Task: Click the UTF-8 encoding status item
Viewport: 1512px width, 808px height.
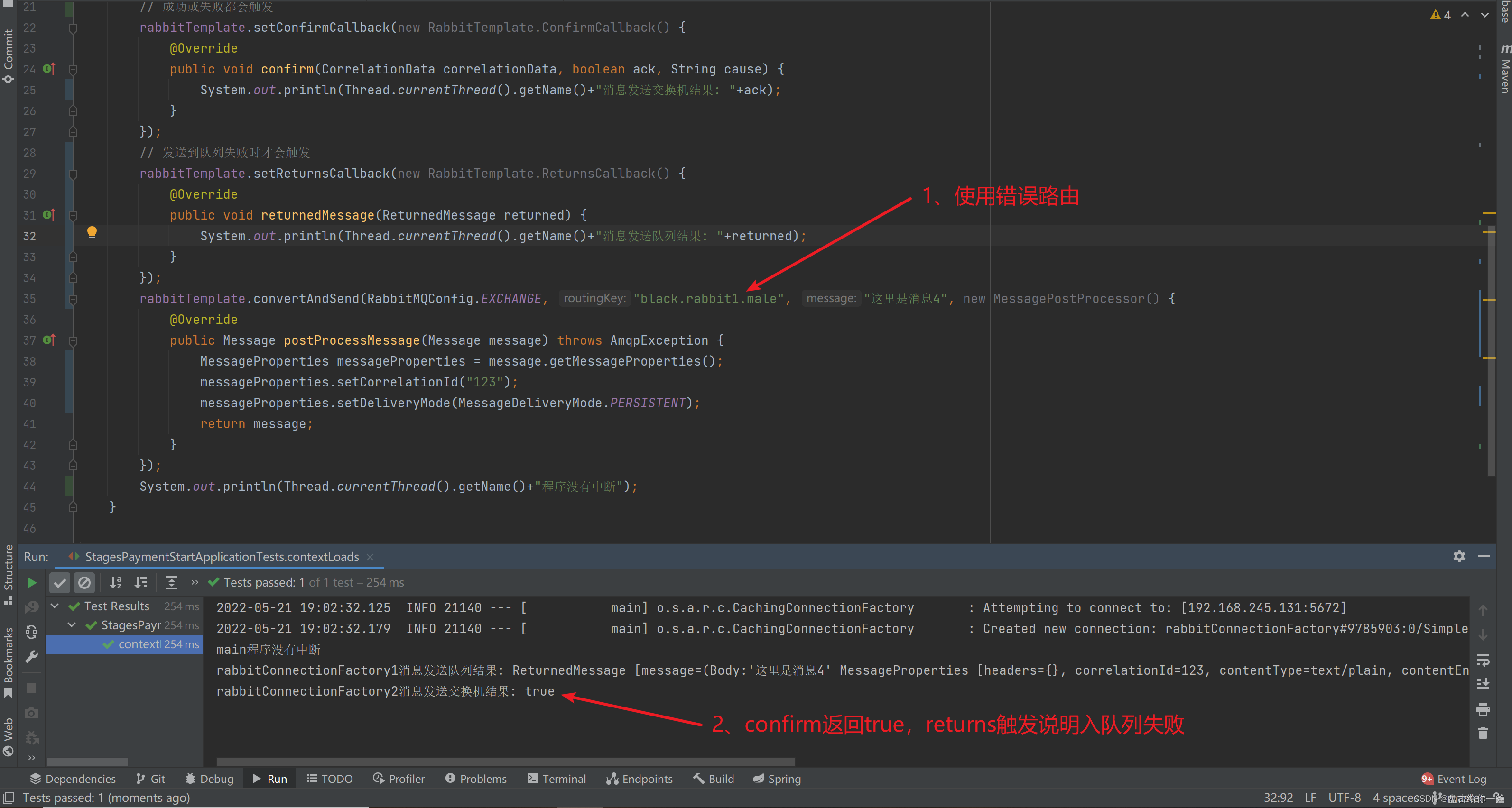Action: pos(1344,798)
